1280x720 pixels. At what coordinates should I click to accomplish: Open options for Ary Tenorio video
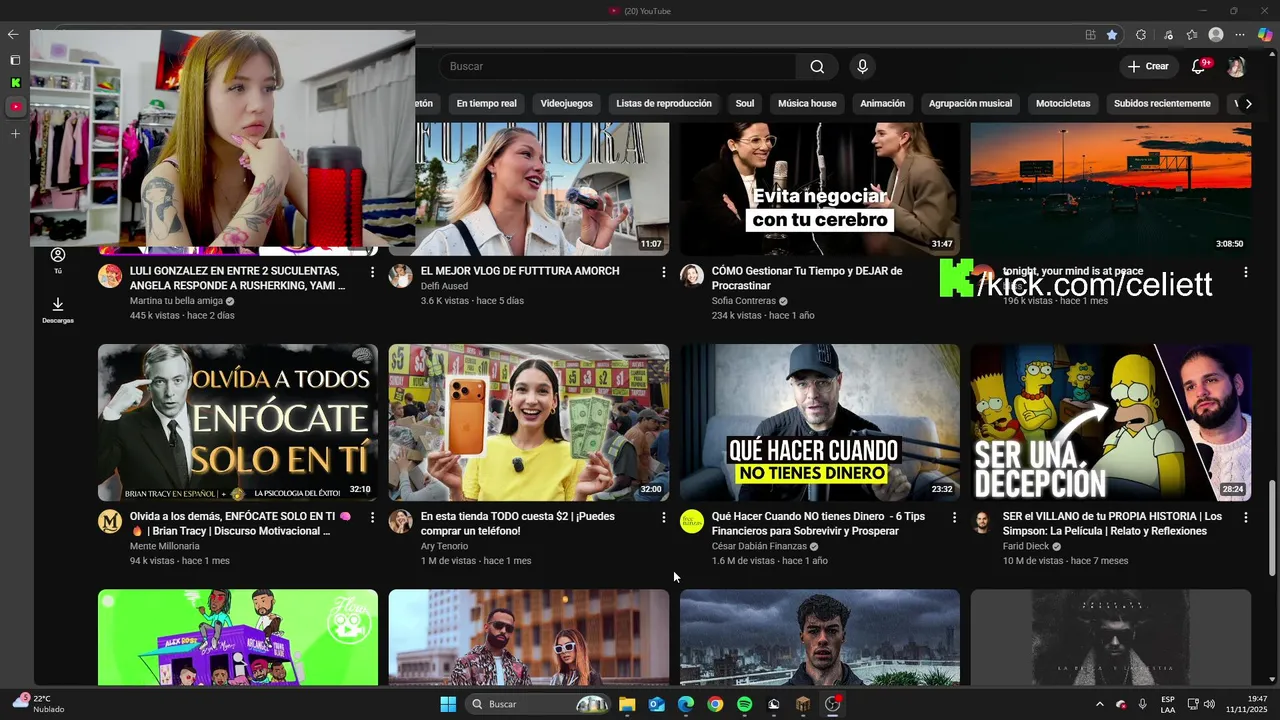663,517
